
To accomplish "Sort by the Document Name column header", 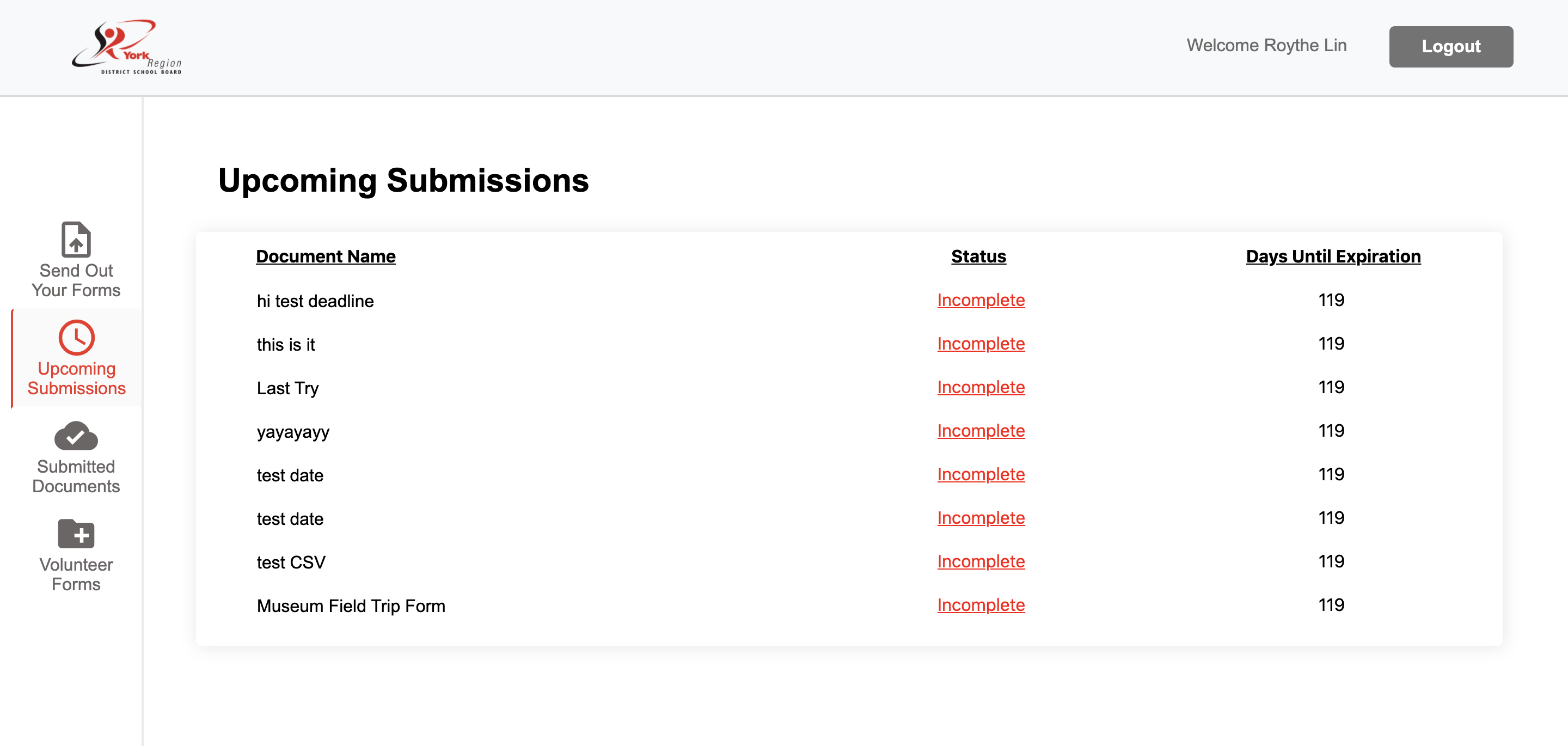I will point(326,256).
